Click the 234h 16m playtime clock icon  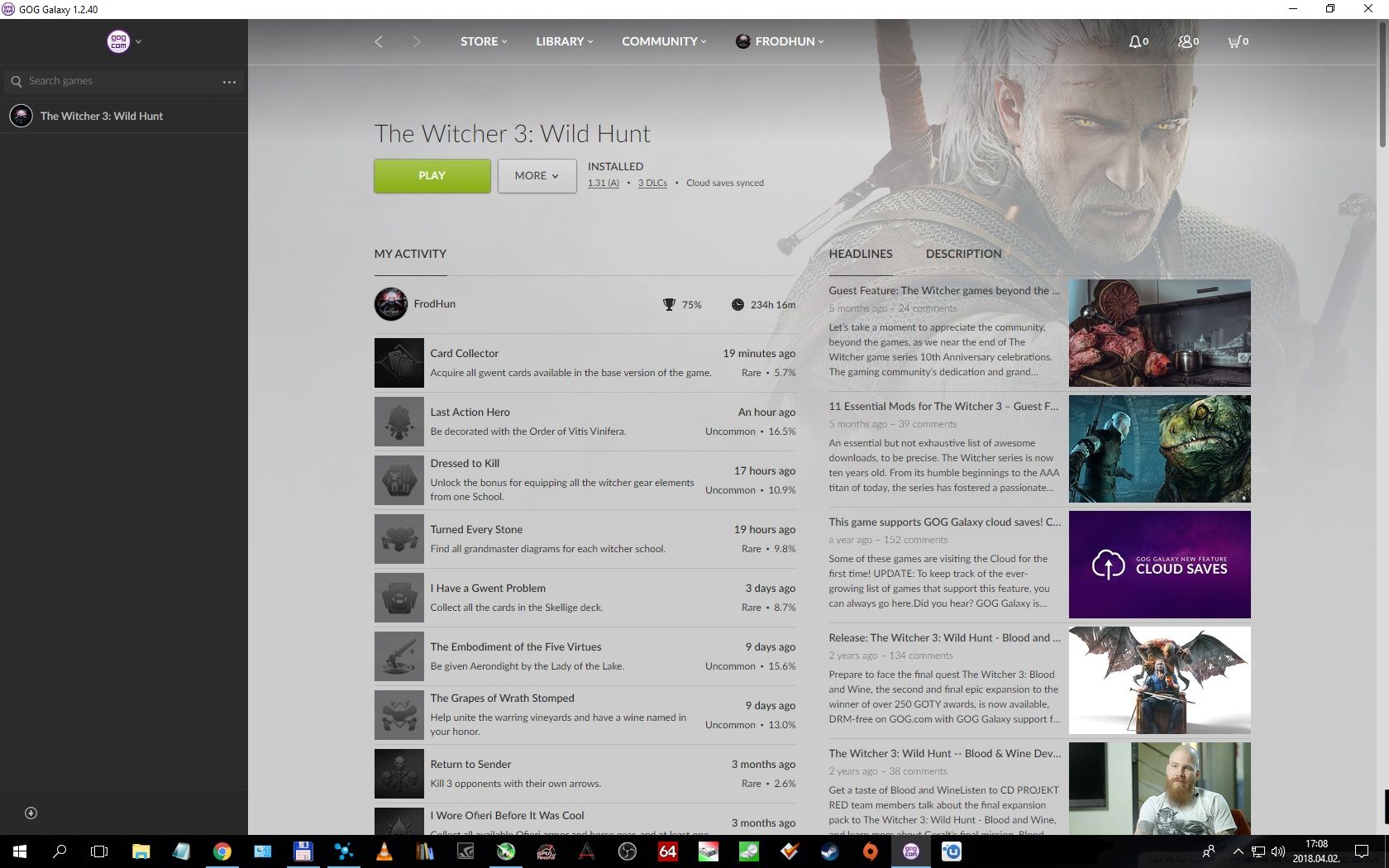pos(737,305)
